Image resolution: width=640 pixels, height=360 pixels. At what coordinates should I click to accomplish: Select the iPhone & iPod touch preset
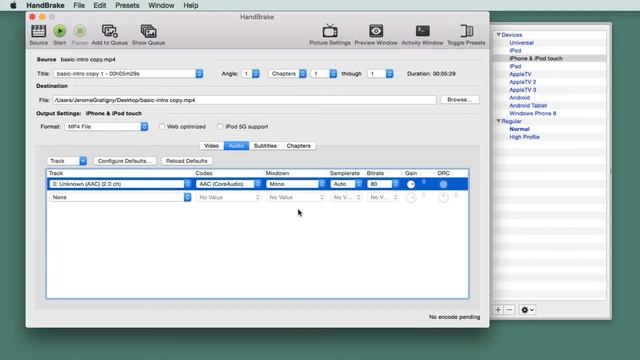536,58
